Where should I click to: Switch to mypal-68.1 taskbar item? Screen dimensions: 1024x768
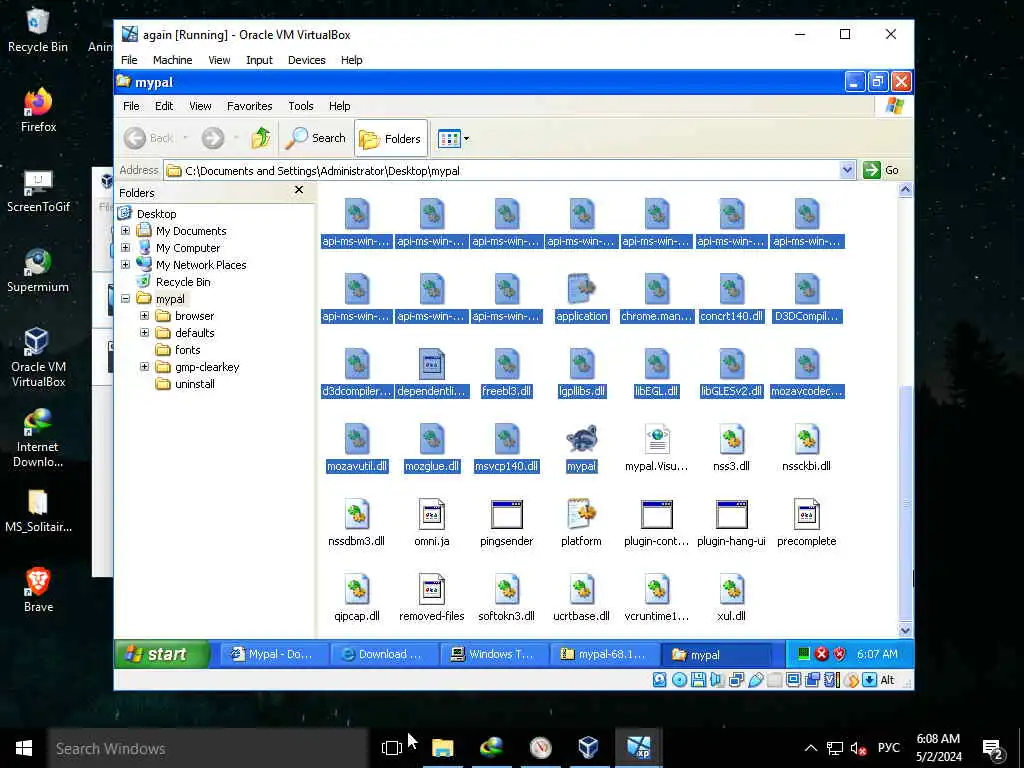604,654
